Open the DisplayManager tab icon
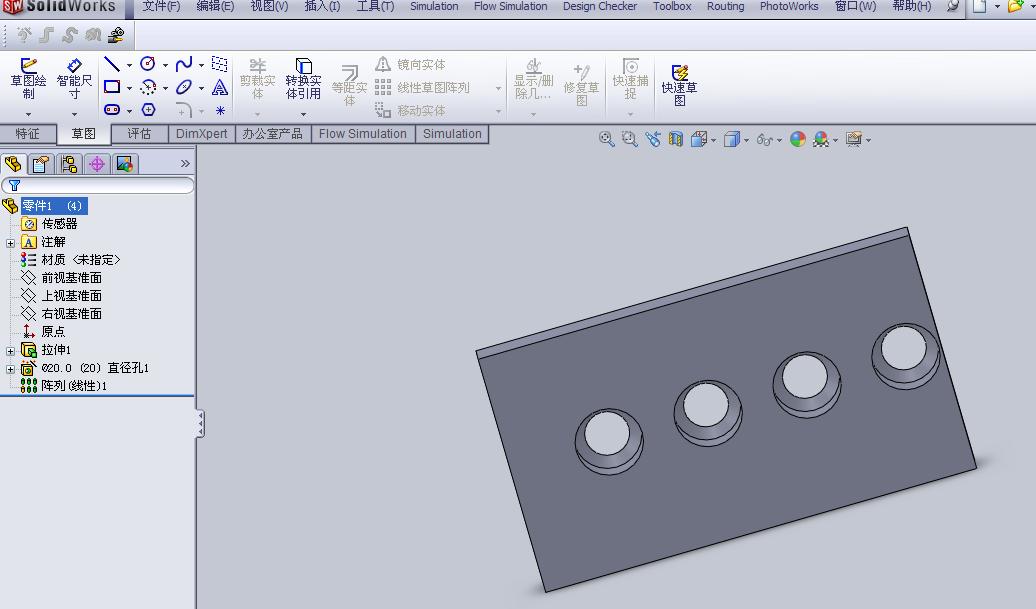This screenshot has width=1036, height=609. 124,164
